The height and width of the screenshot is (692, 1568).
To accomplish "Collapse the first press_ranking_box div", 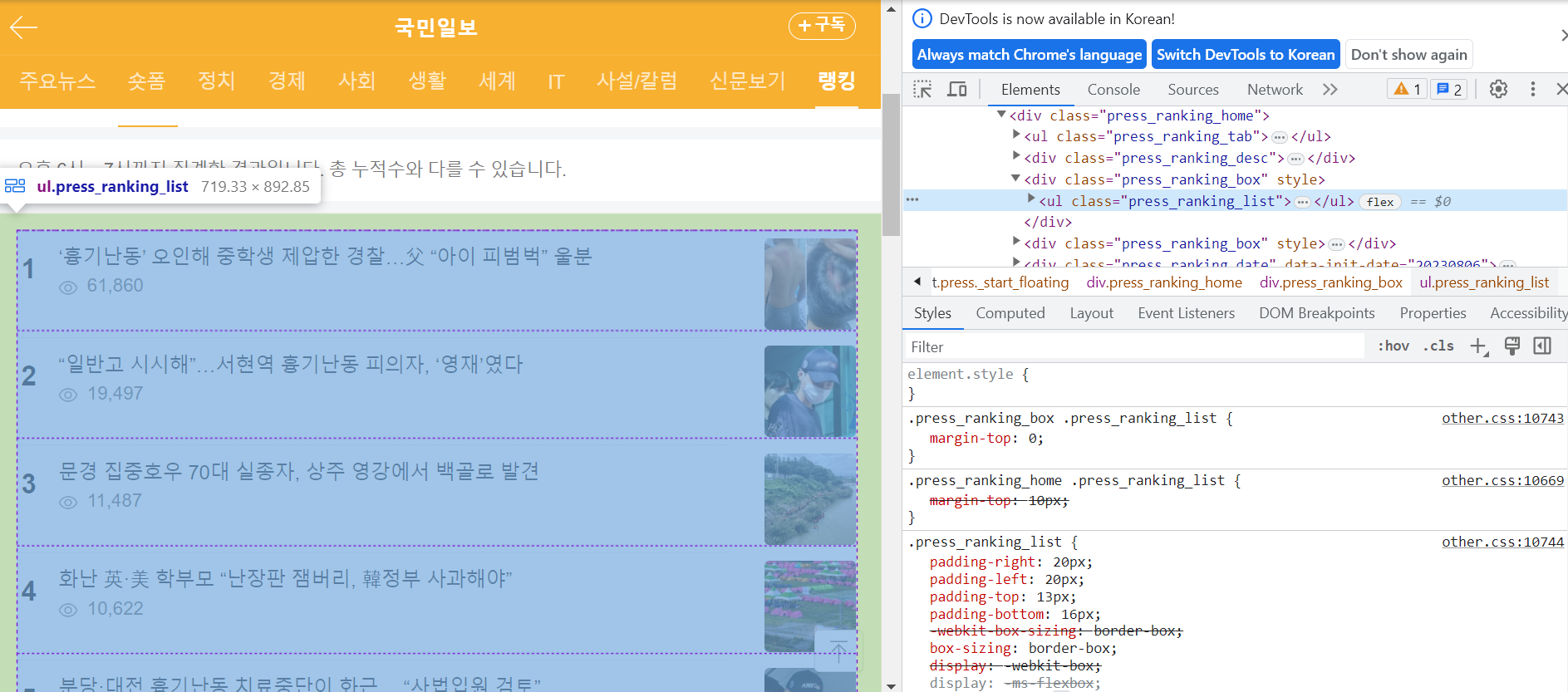I will pos(1015,178).
